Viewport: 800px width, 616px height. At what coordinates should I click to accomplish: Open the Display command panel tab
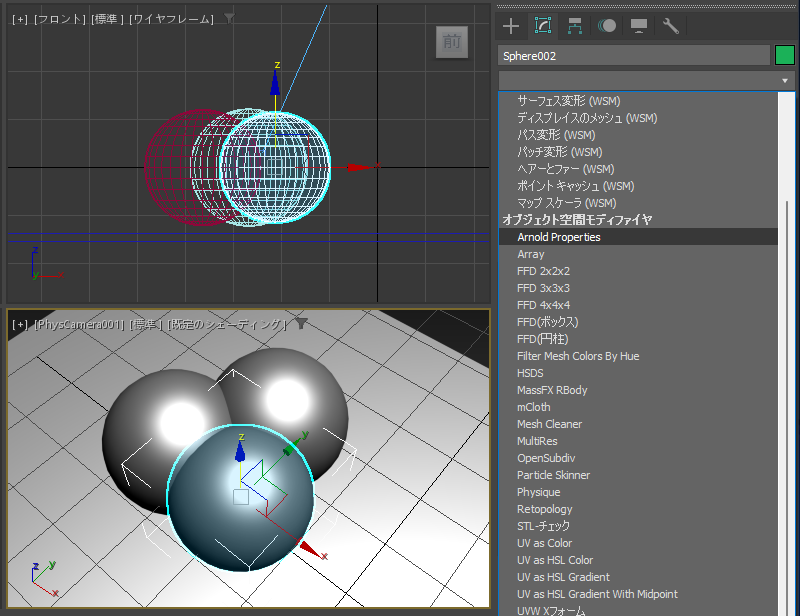[x=639, y=26]
